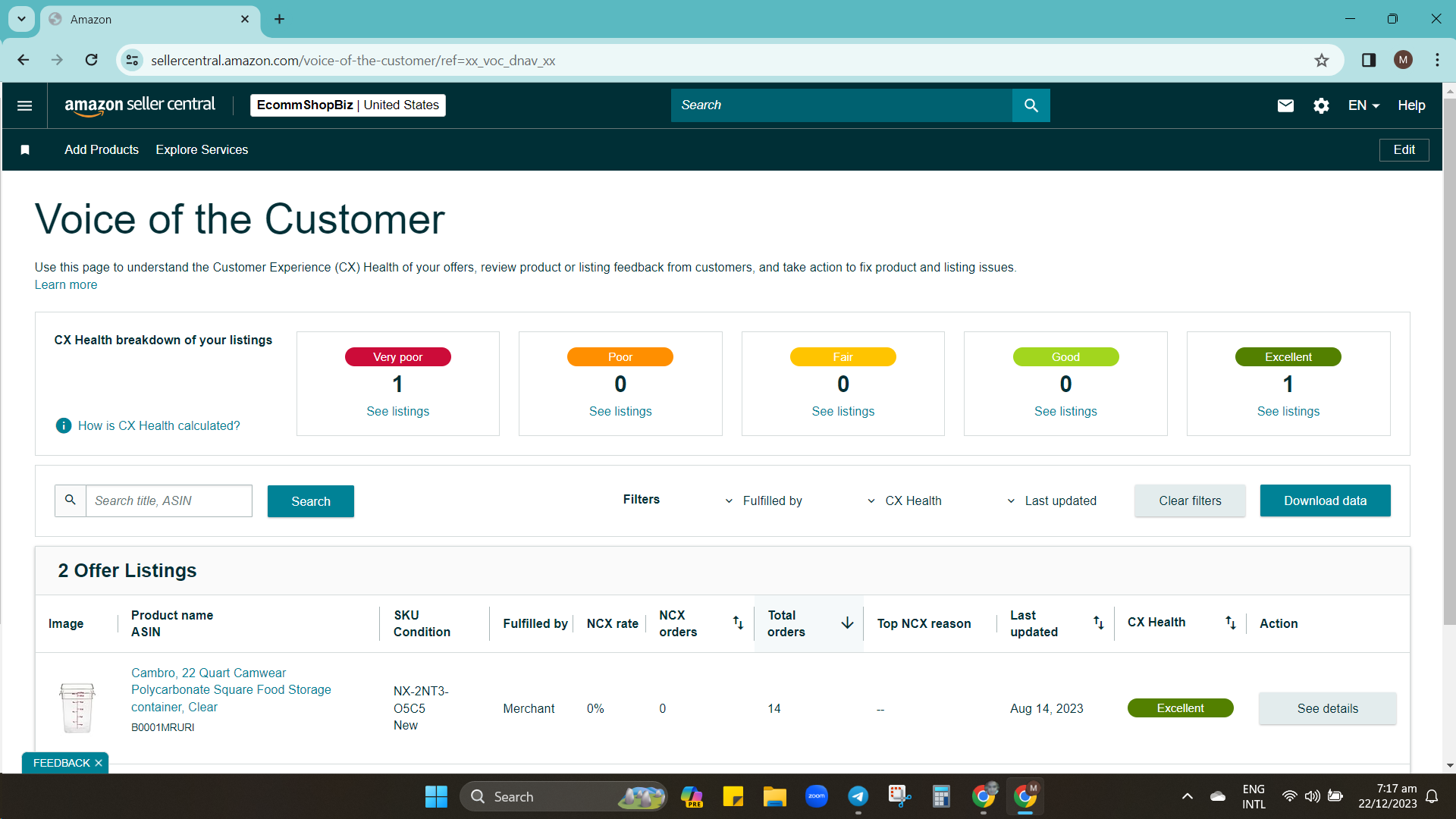This screenshot has height=819, width=1456.
Task: Close the FEEDBACK tab widget
Action: click(x=99, y=763)
